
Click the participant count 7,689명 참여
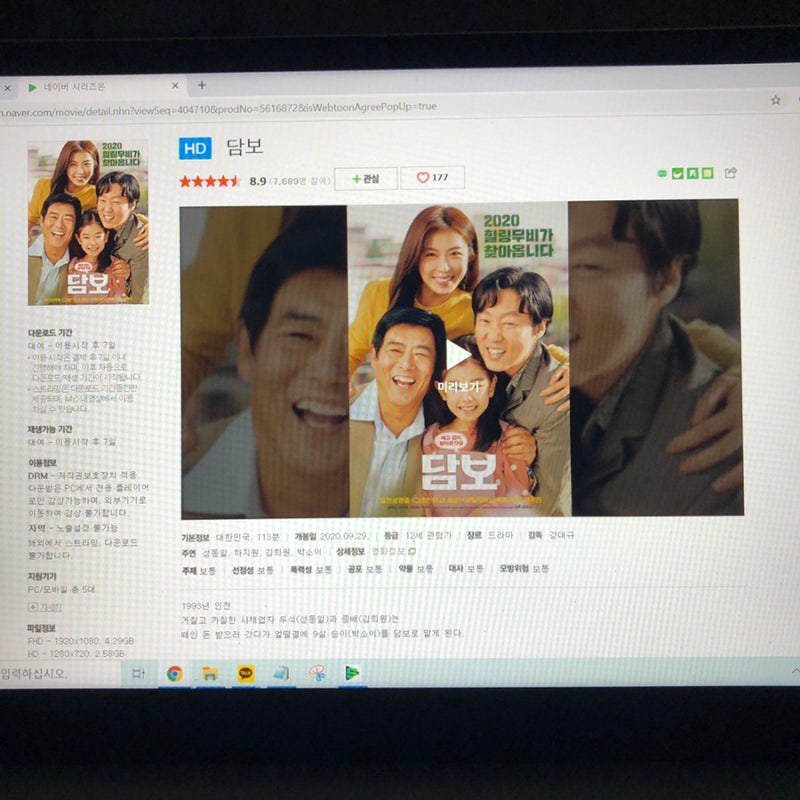click(x=300, y=181)
